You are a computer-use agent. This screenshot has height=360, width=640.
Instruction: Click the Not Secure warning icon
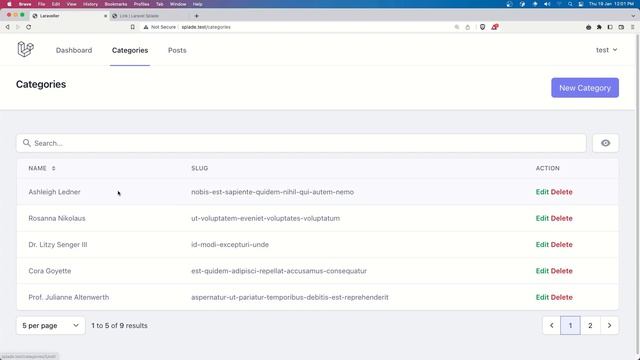146,27
